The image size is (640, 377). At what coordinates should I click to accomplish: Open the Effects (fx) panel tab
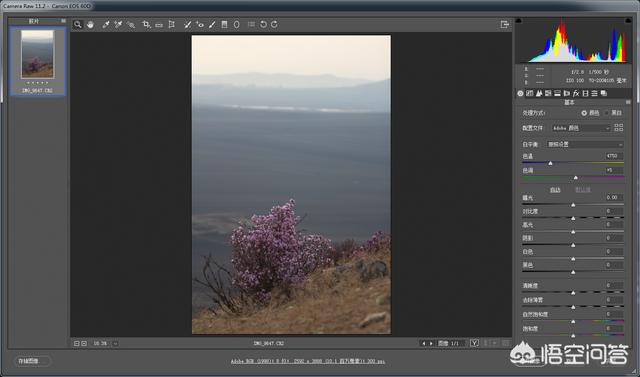click(576, 93)
